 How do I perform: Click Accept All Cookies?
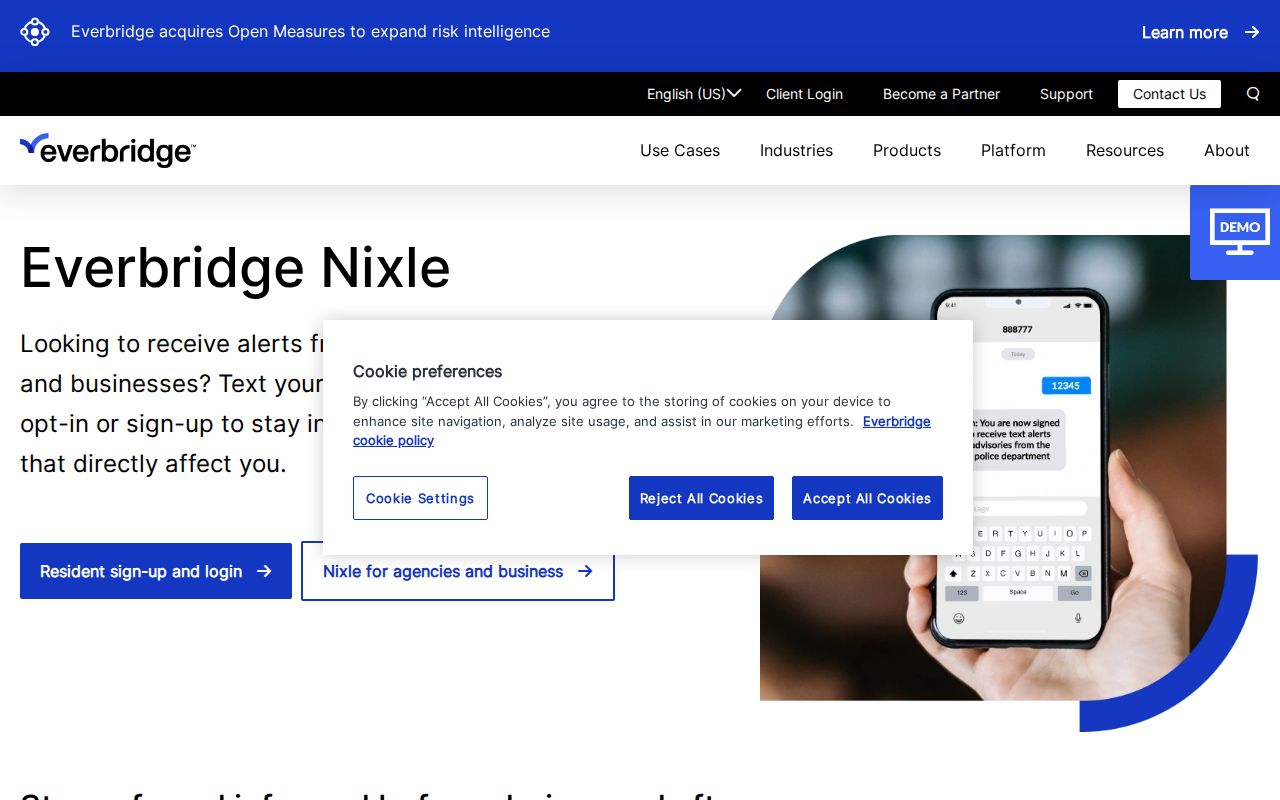867,498
